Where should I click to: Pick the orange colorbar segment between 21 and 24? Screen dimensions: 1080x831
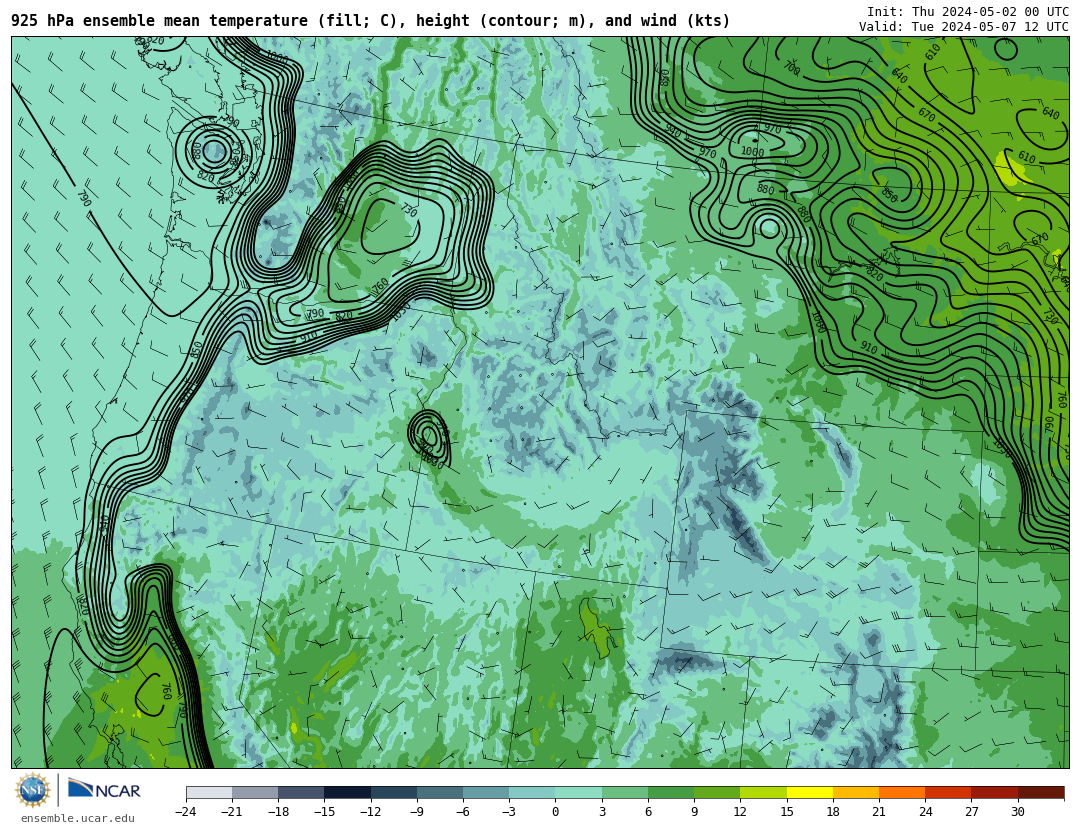click(902, 792)
